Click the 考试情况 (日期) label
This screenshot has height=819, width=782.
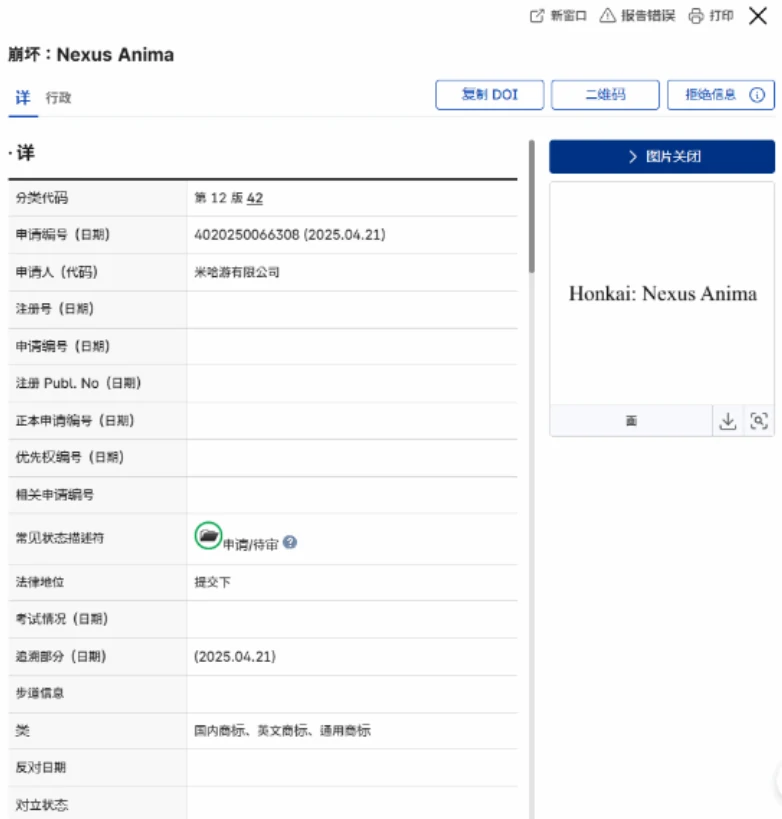click(62, 619)
